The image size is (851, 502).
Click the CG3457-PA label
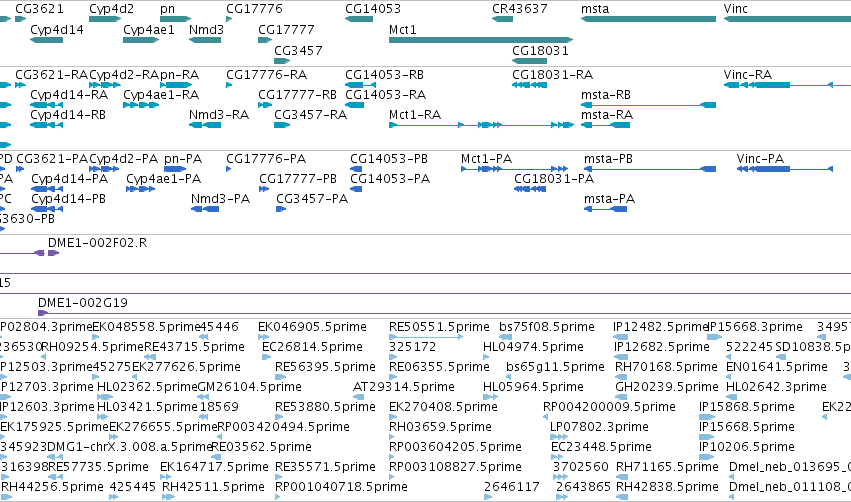[312, 199]
